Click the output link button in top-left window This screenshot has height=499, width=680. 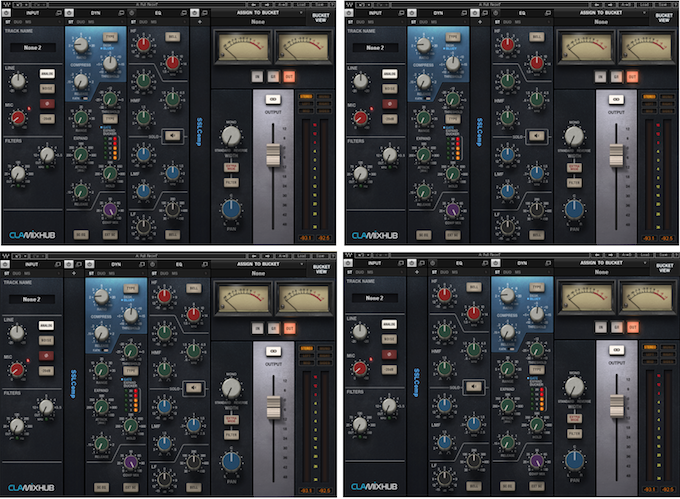click(273, 99)
